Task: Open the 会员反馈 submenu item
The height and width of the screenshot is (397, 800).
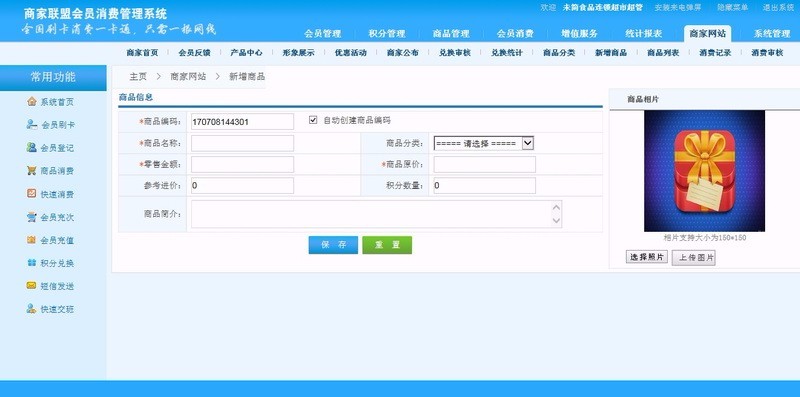Action: [194, 53]
